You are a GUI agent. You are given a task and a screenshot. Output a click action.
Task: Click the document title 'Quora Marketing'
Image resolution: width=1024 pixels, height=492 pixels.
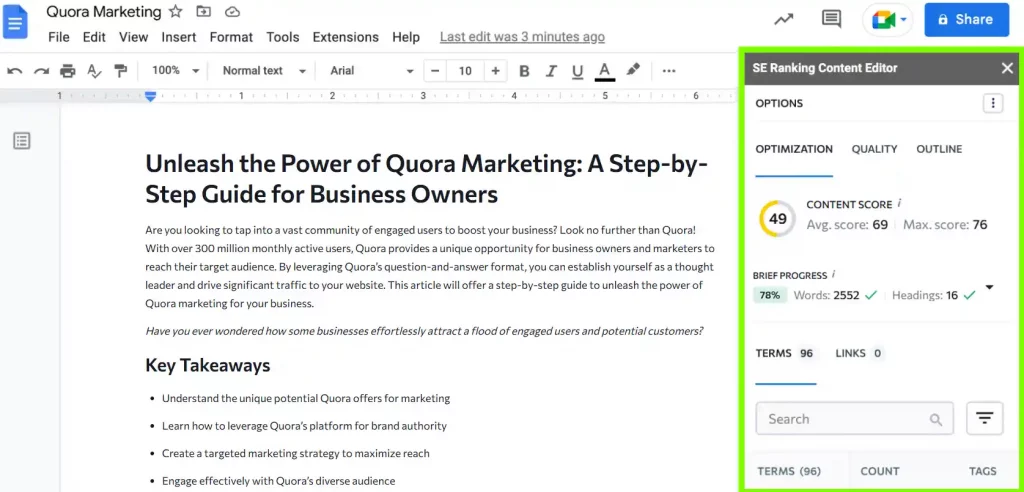point(104,12)
